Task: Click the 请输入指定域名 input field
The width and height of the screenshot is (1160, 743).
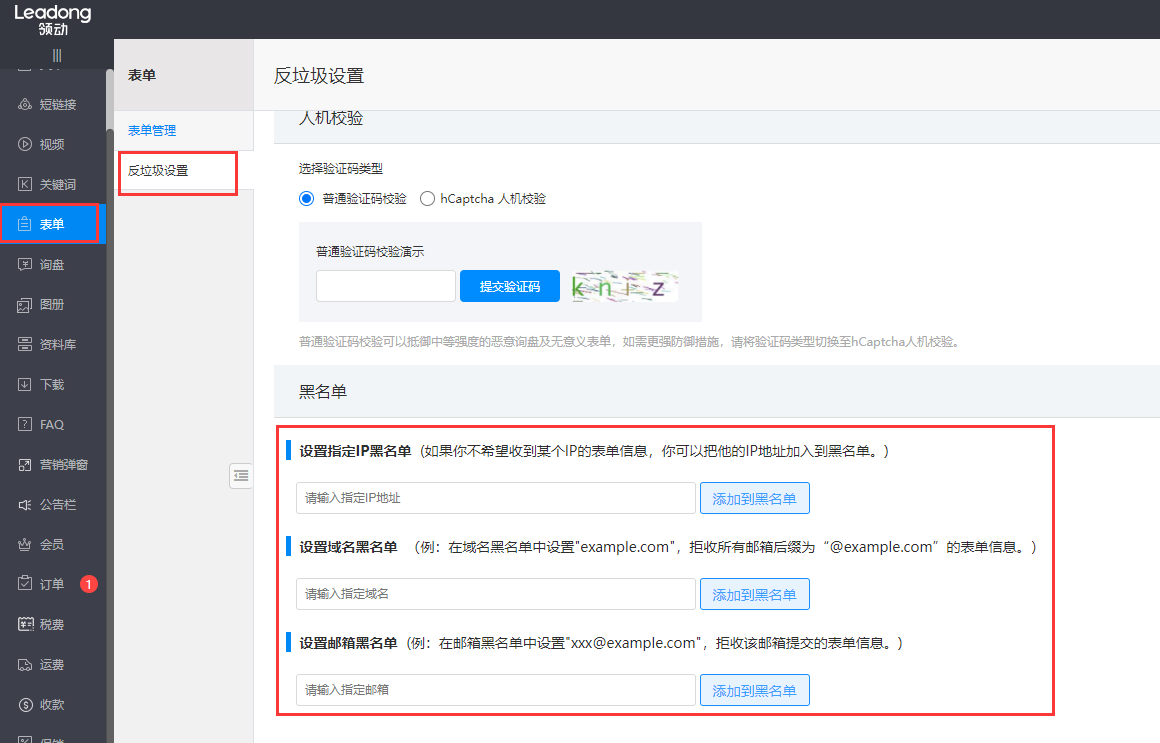Action: pyautogui.click(x=495, y=593)
